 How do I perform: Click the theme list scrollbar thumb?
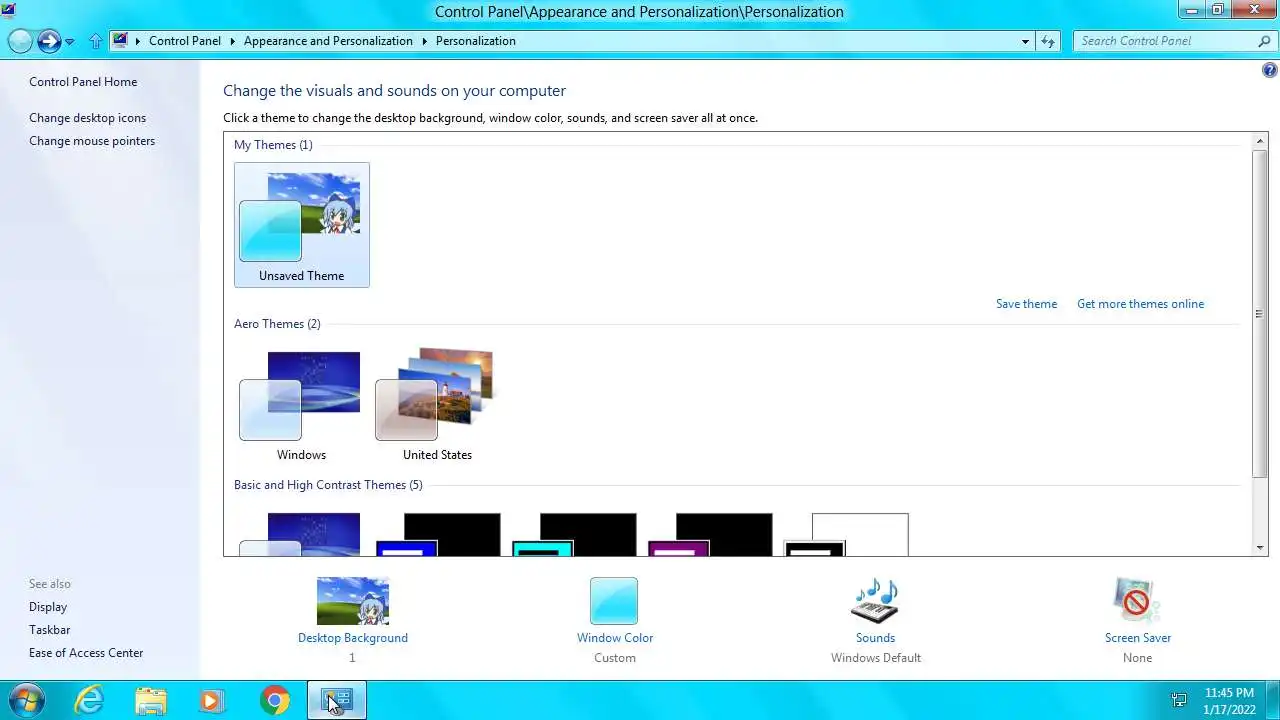coord(1260,314)
